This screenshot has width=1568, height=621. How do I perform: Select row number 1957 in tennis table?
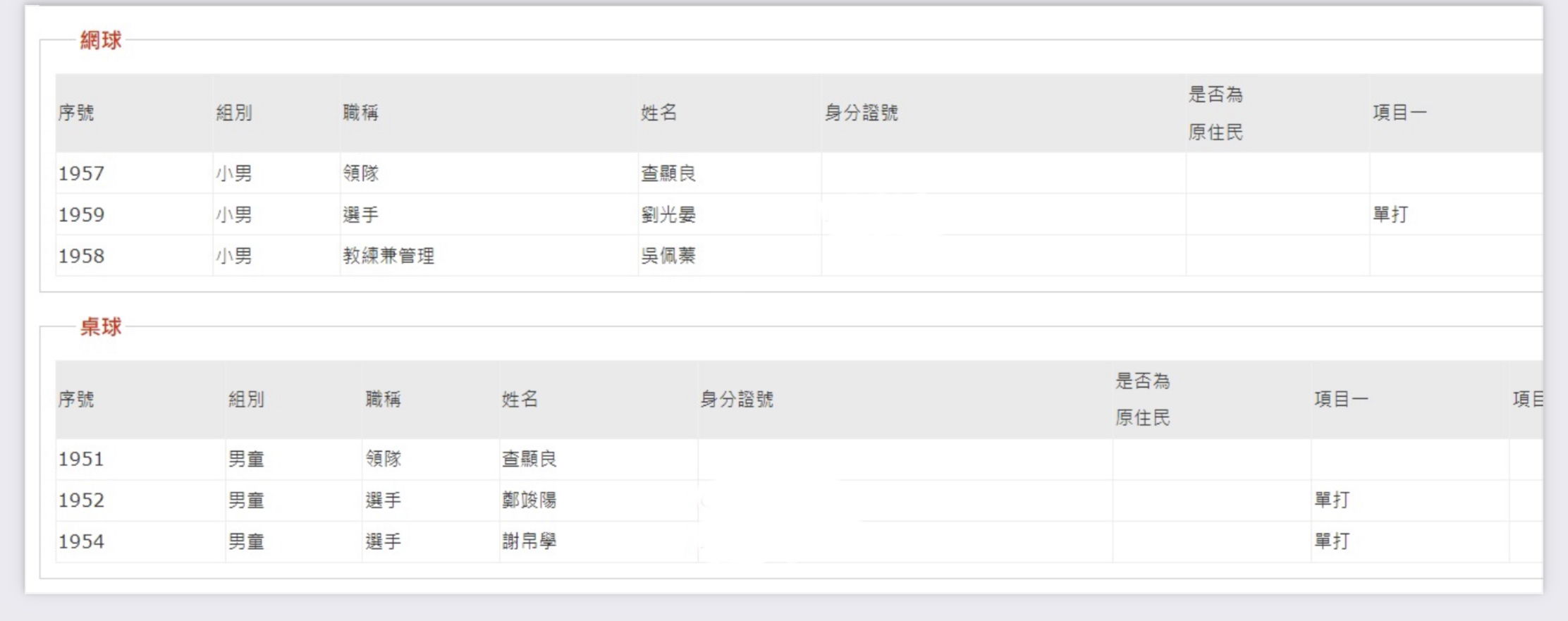pyautogui.click(x=81, y=173)
